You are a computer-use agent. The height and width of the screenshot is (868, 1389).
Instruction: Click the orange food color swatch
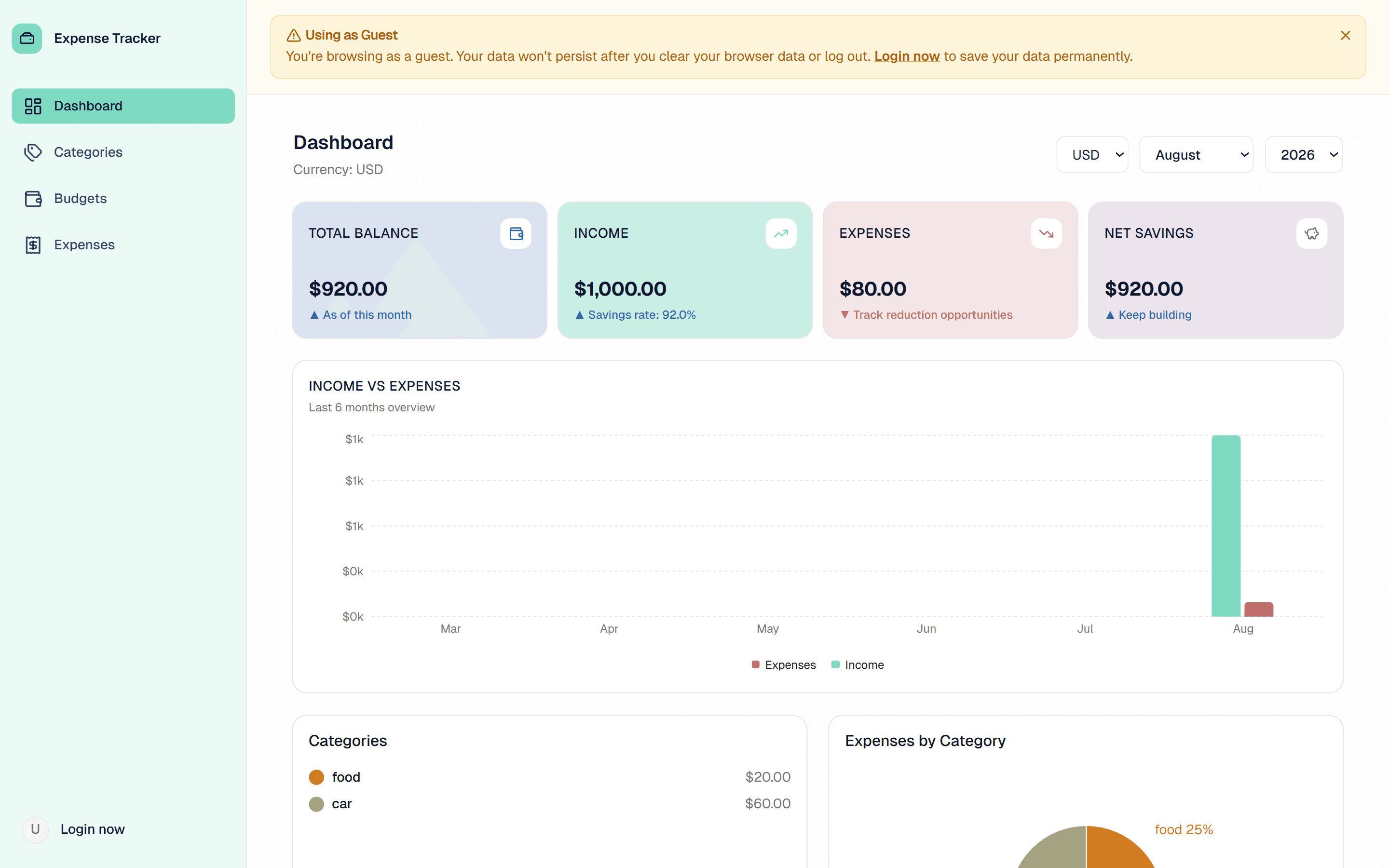coord(316,777)
